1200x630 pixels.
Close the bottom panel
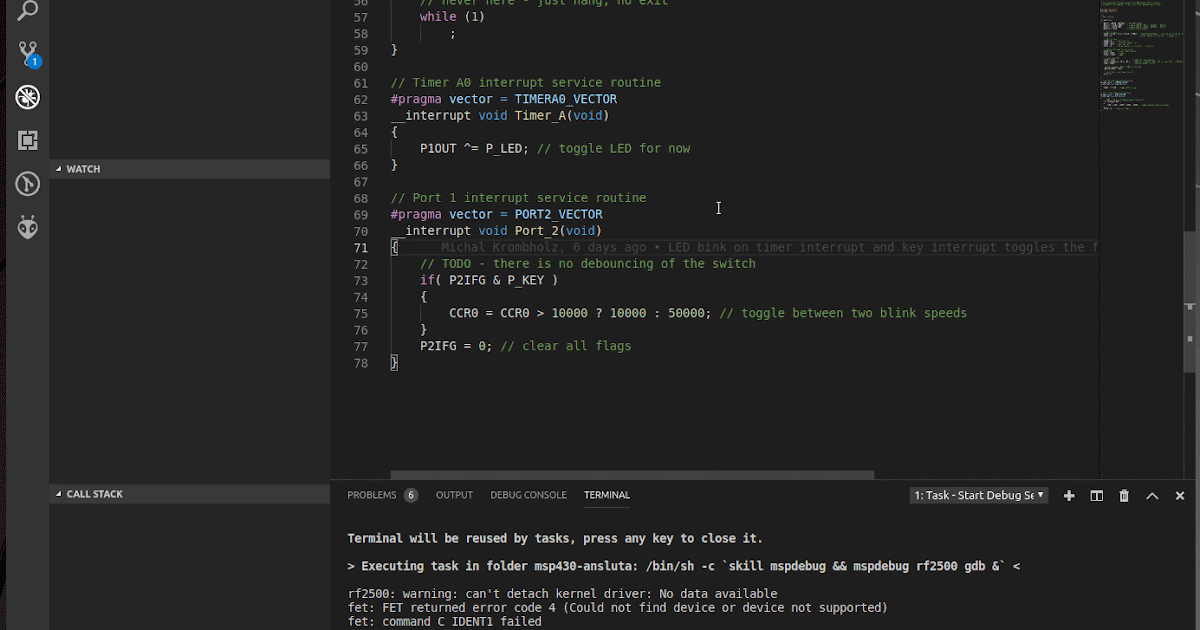tap(1180, 495)
